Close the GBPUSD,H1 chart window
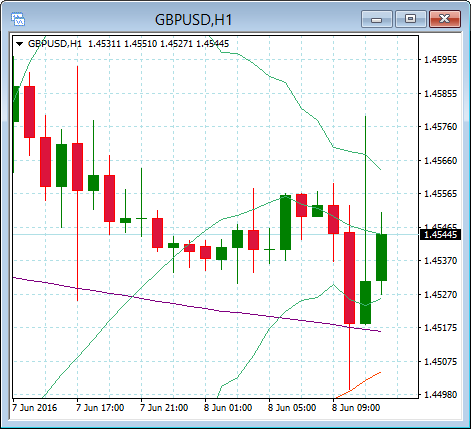This screenshot has height=429, width=471. (445, 19)
